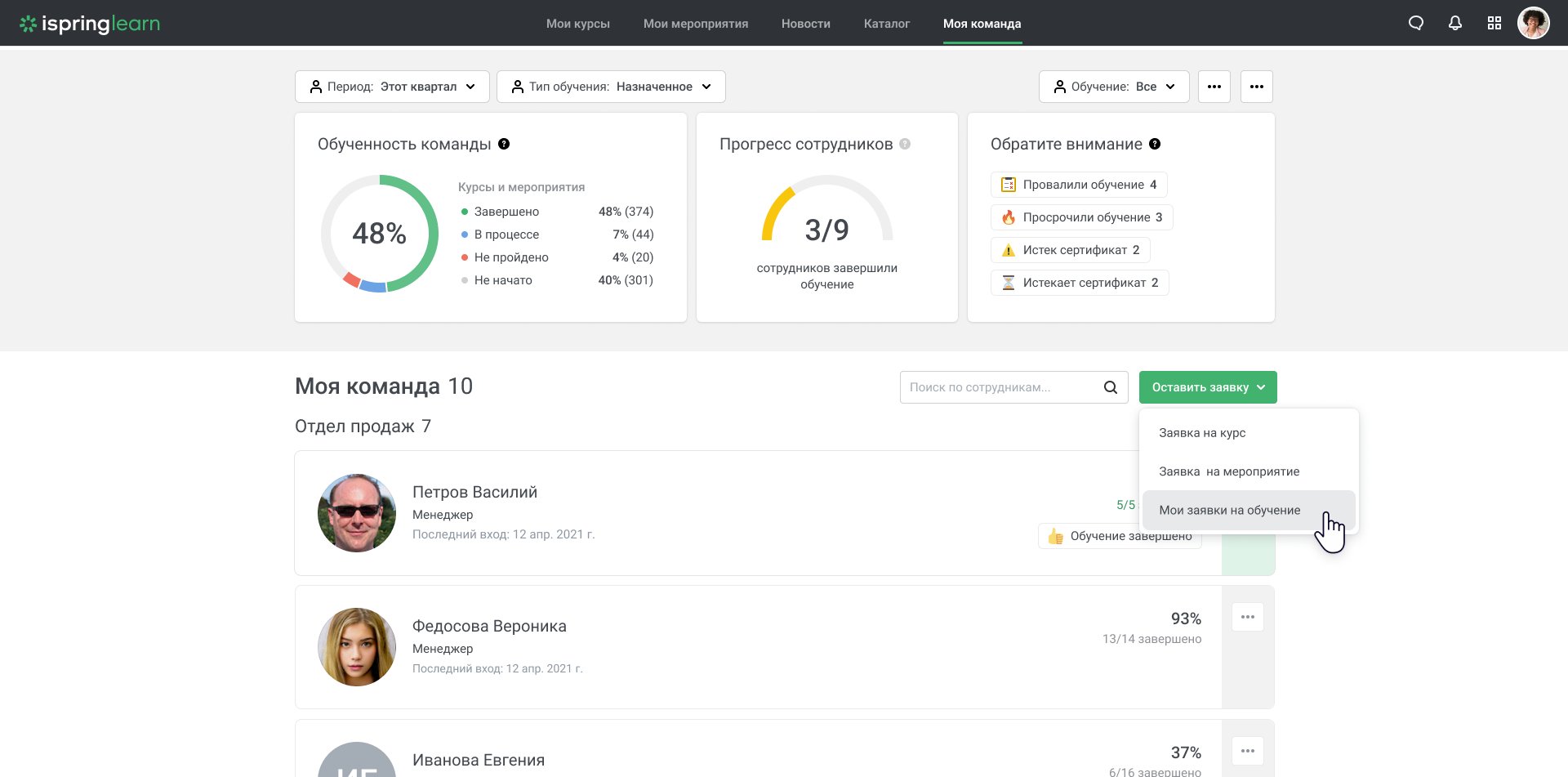Open the iSpring Learn home logo
The height and width of the screenshot is (777, 1568).
point(90,23)
